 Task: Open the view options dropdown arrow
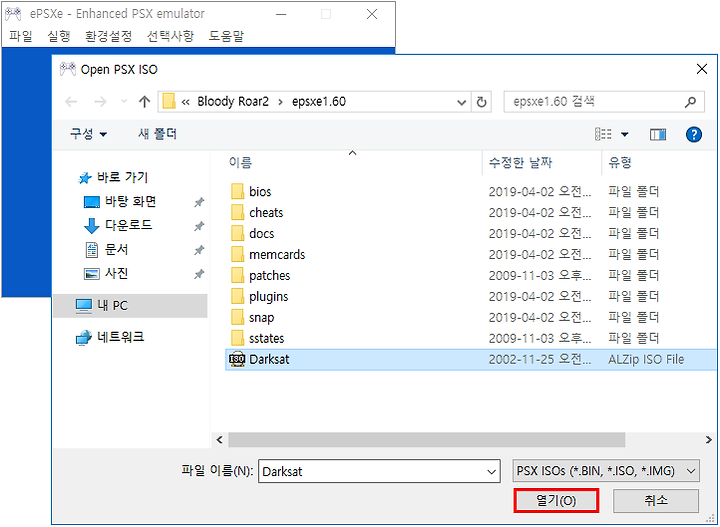pyautogui.click(x=624, y=135)
